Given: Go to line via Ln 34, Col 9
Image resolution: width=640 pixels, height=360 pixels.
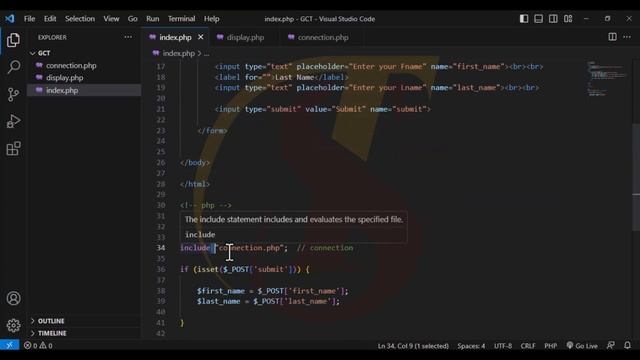Looking at the screenshot, I should (x=413, y=346).
